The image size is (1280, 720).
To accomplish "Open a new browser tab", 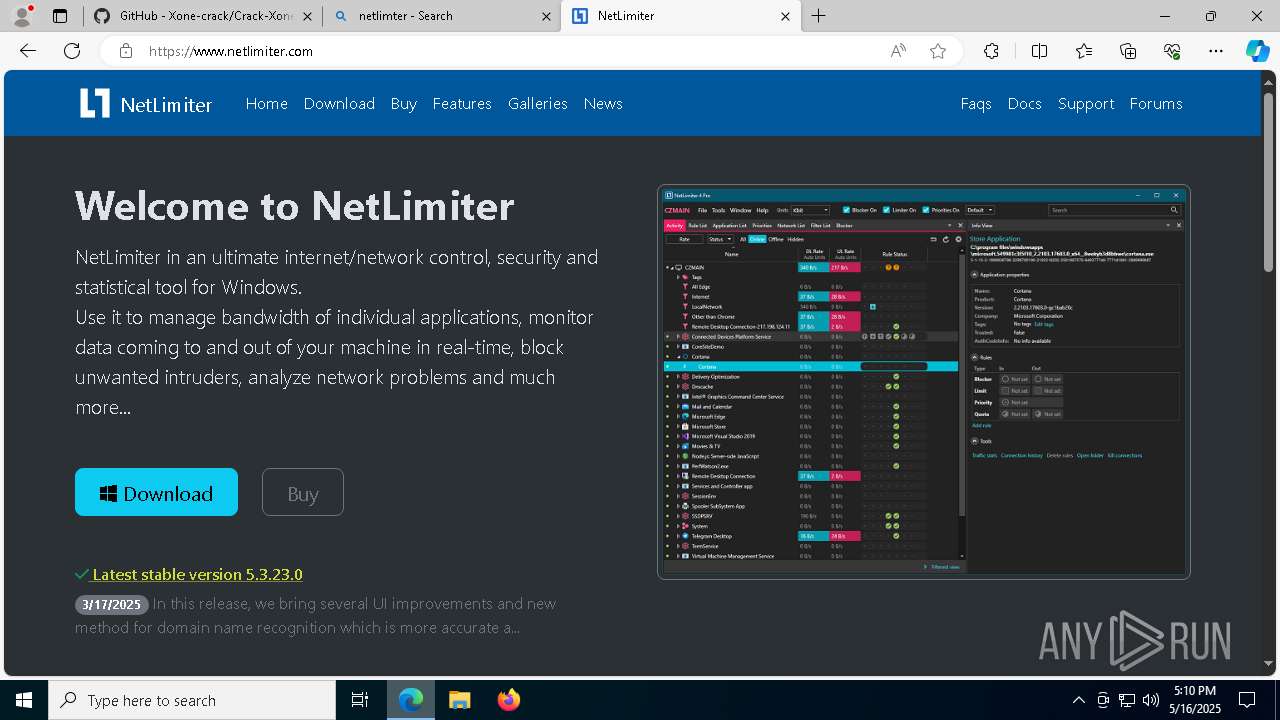I will [819, 16].
